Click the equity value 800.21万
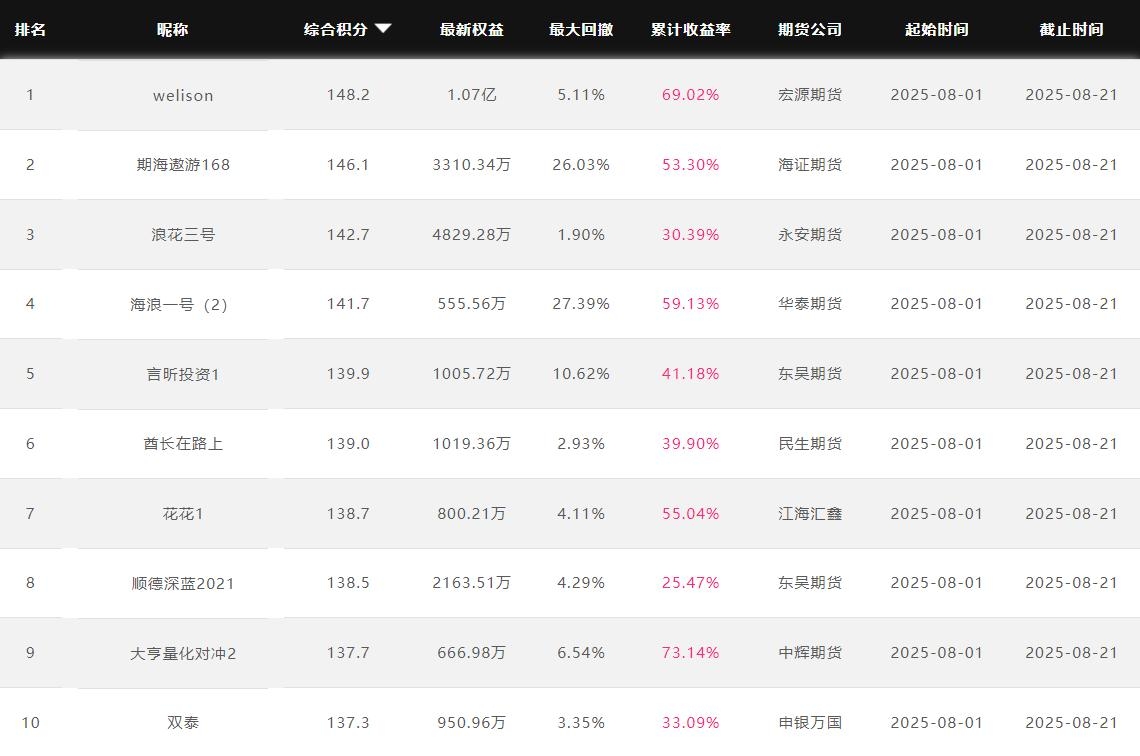The height and width of the screenshot is (756, 1140). pyautogui.click(x=472, y=513)
